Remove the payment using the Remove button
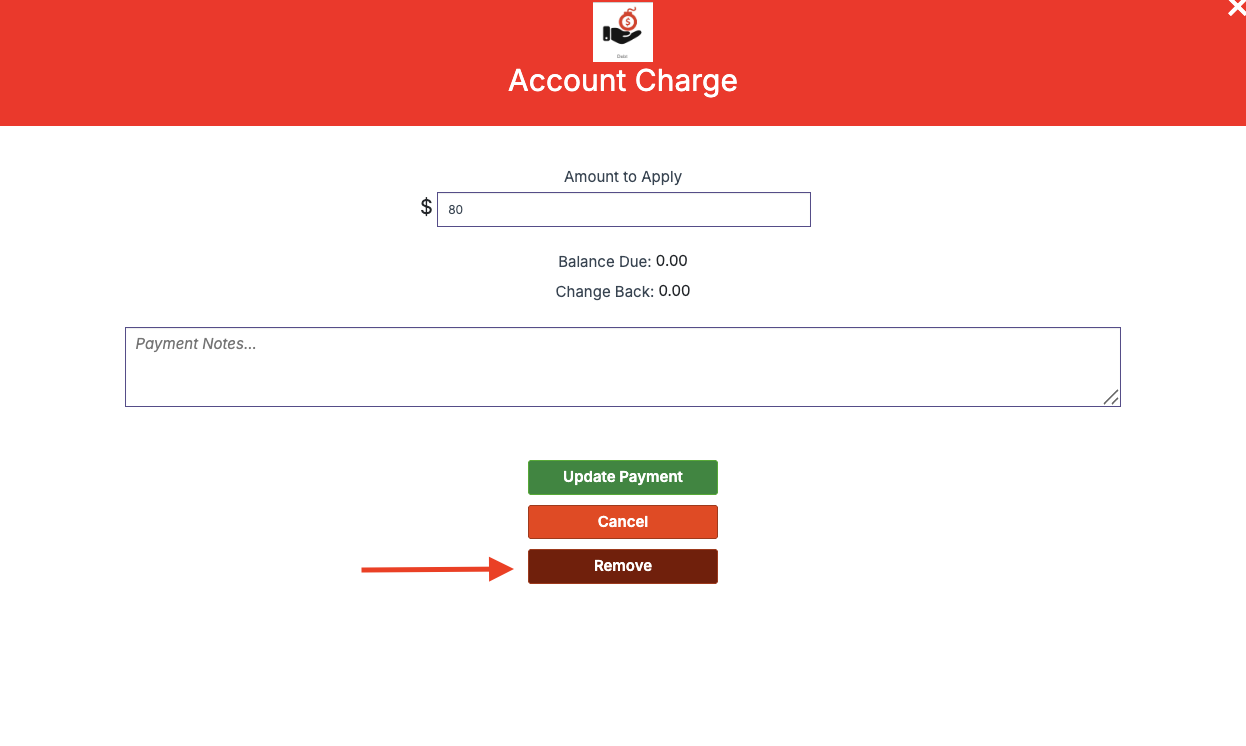The height and width of the screenshot is (746, 1246). click(x=622, y=566)
